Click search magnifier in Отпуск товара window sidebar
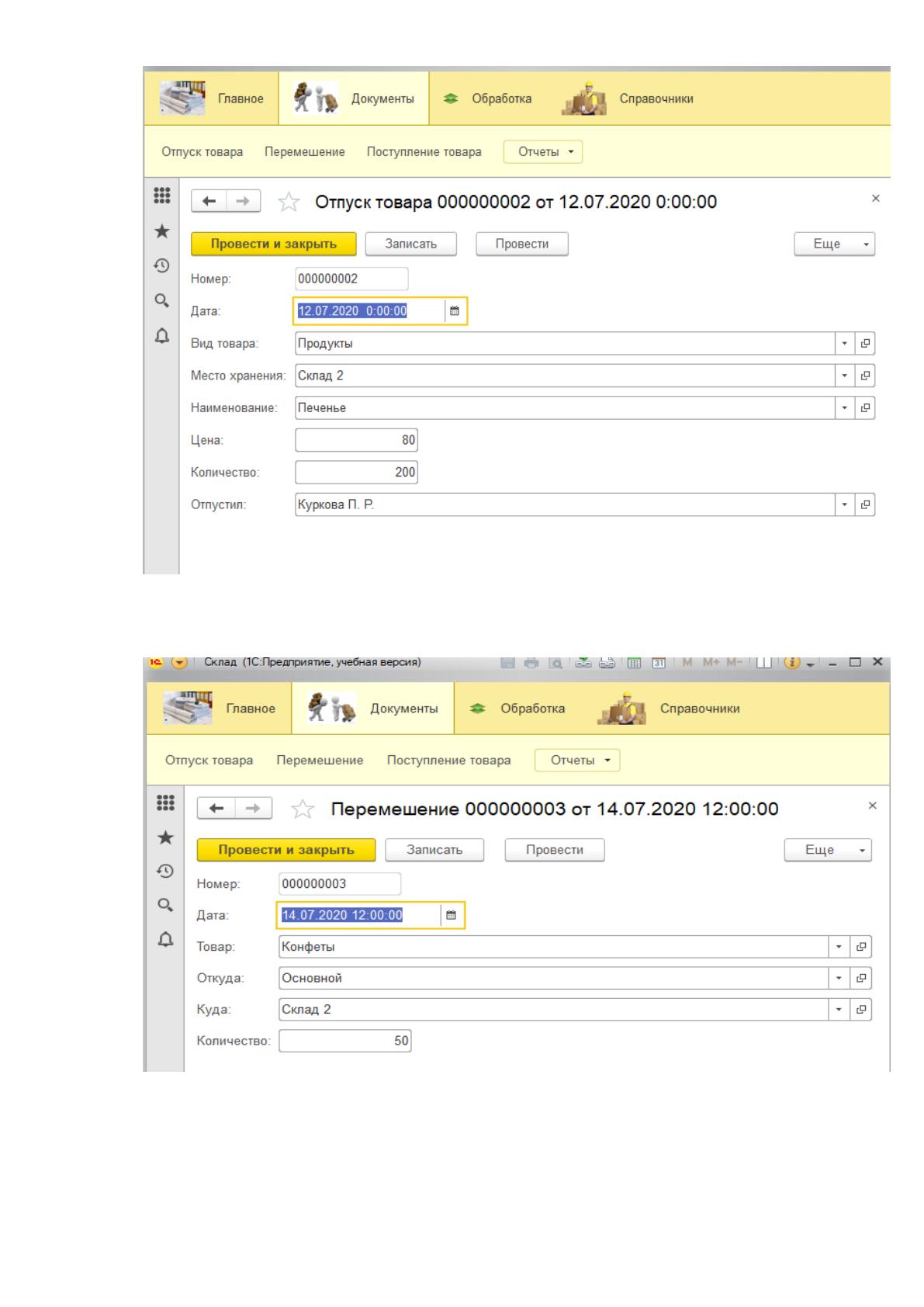This screenshot has width=924, height=1307. (161, 300)
